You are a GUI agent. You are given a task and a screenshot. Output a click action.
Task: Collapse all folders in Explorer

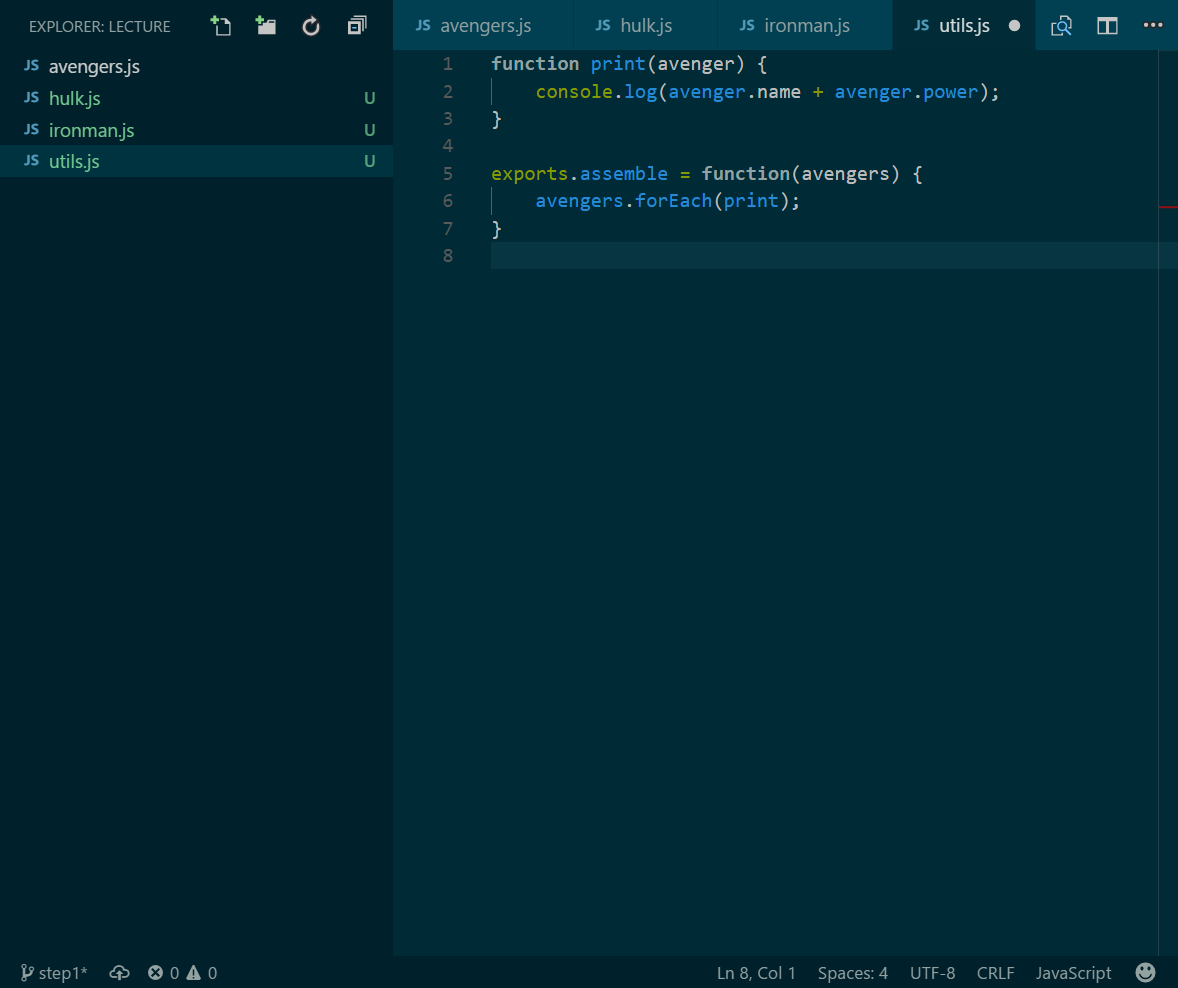click(357, 26)
